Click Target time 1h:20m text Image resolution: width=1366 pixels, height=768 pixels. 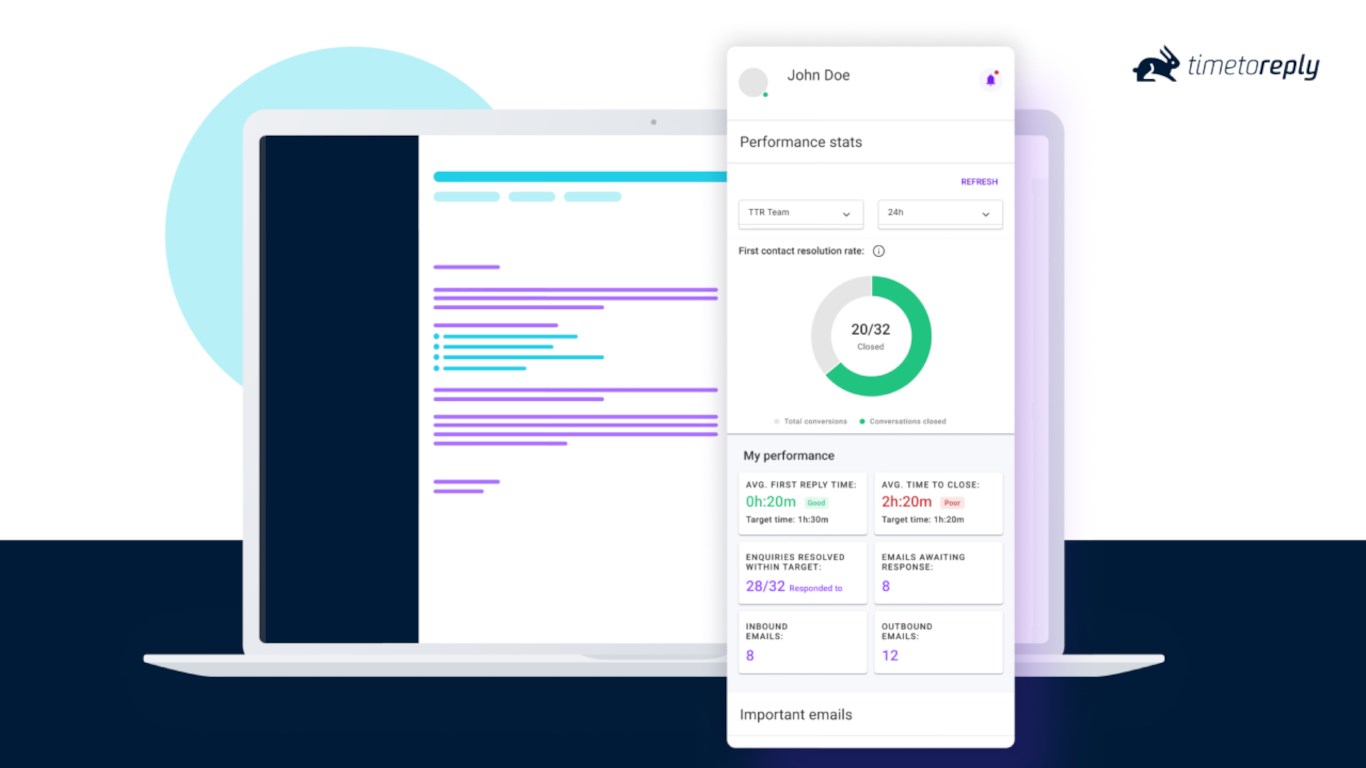[x=923, y=520]
